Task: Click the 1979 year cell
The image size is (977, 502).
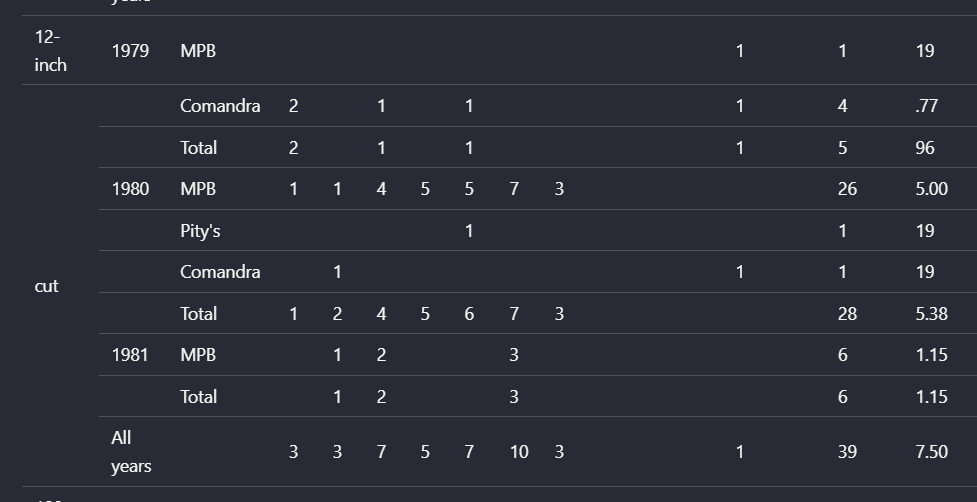Action: coord(130,51)
